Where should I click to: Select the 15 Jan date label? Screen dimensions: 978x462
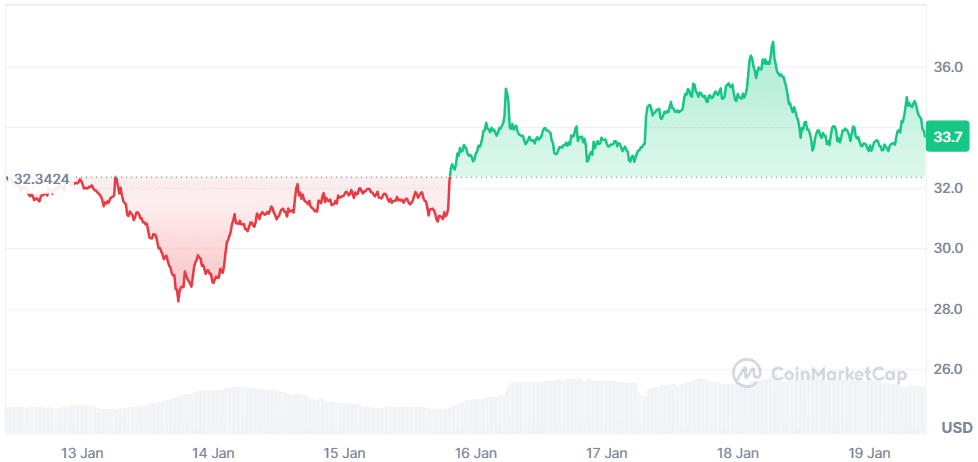click(x=344, y=453)
